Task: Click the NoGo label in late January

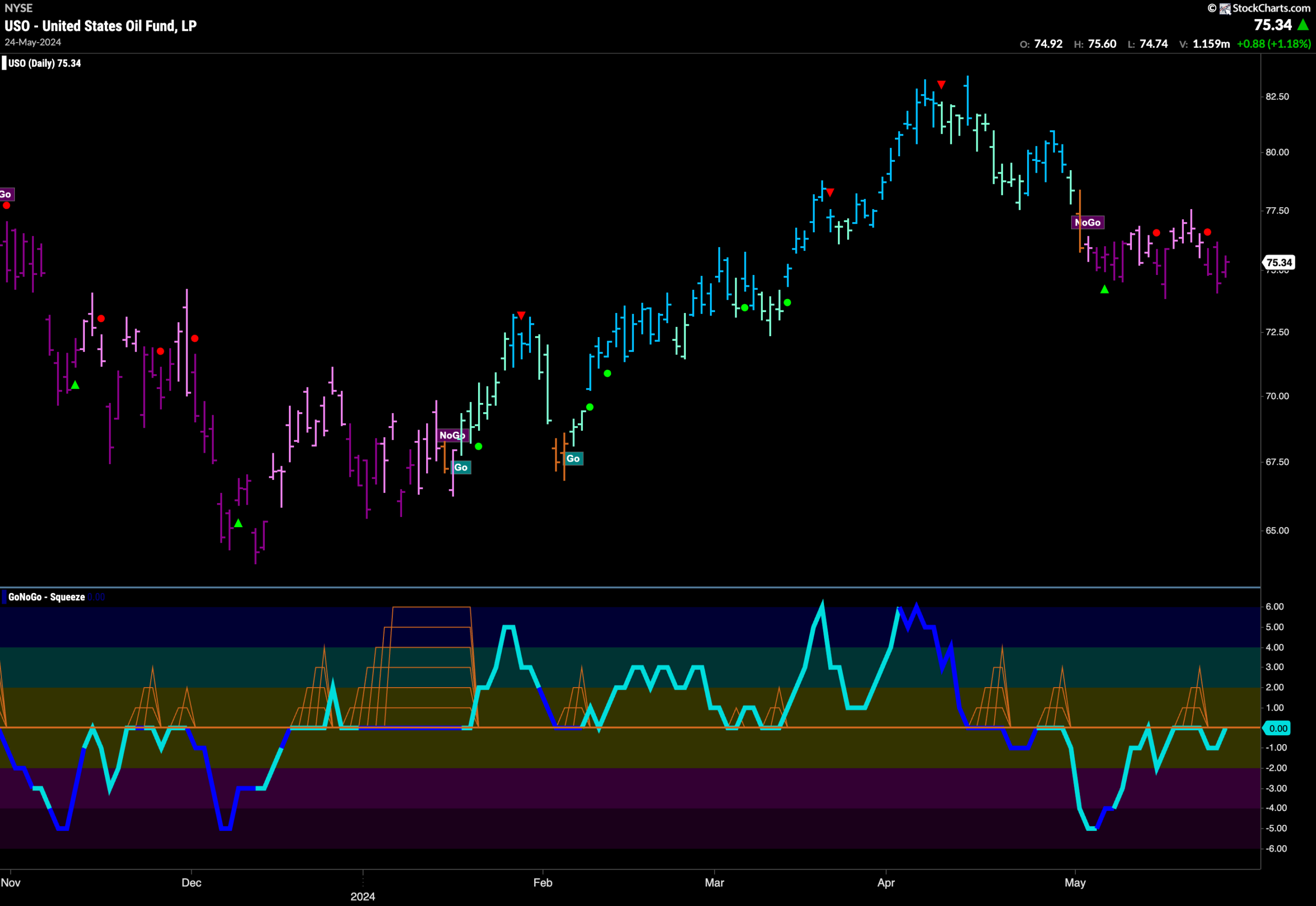Action: click(x=452, y=435)
